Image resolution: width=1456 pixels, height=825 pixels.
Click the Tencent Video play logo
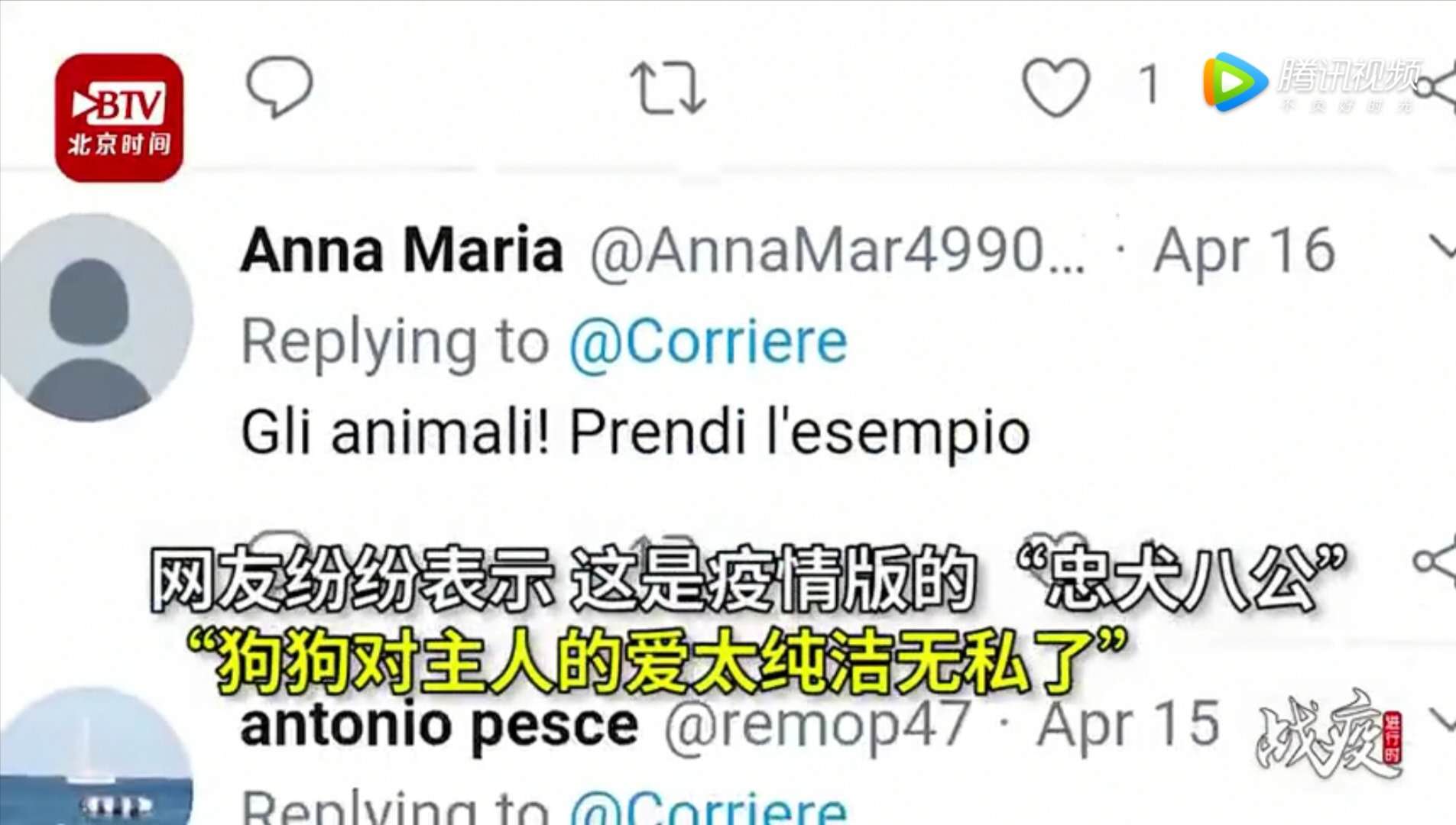(1234, 82)
